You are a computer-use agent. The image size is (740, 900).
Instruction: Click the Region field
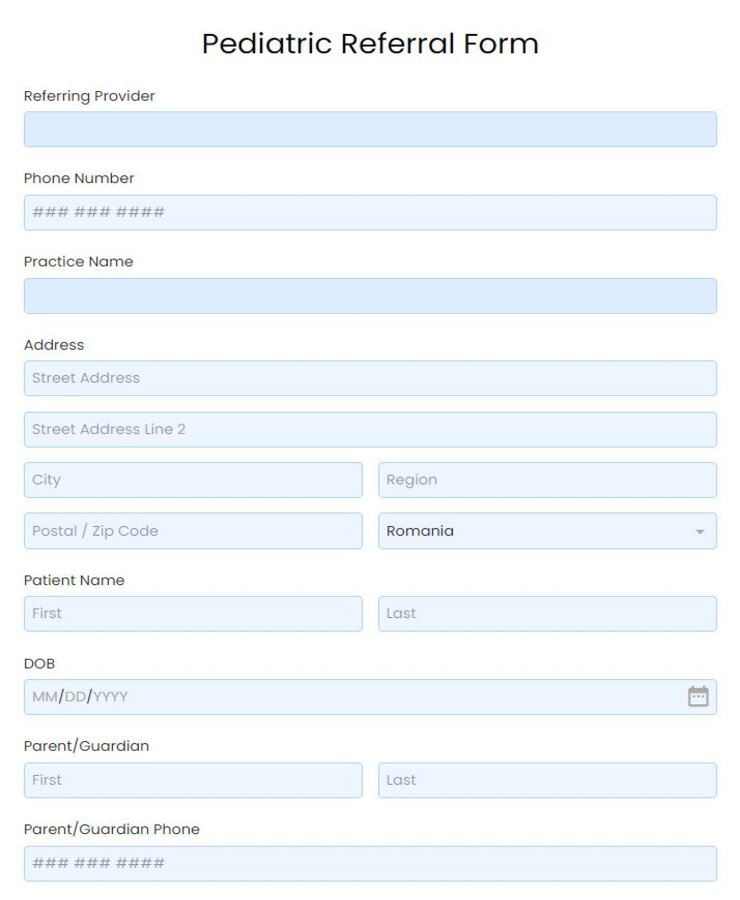[x=546, y=480]
